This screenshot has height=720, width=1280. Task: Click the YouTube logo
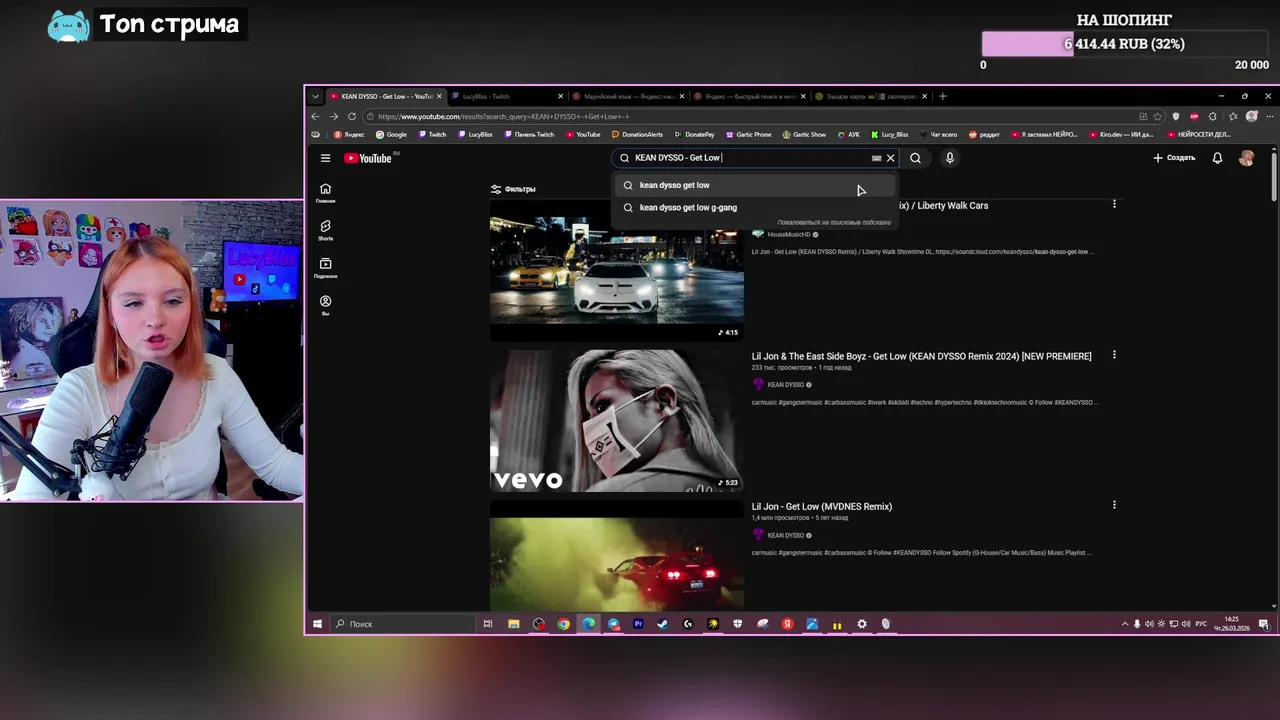pos(368,158)
